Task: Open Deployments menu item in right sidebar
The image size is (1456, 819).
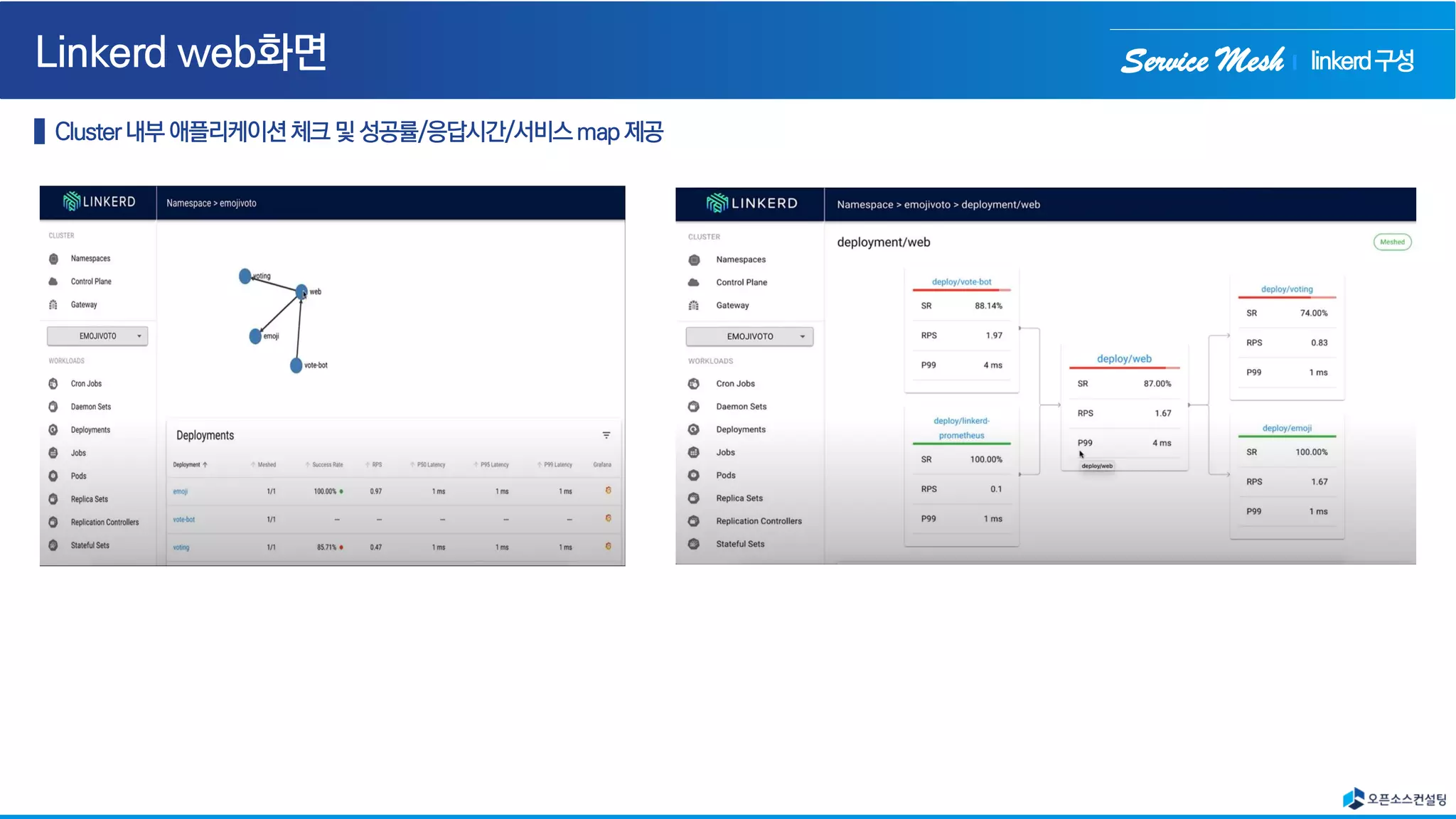Action: click(x=741, y=430)
